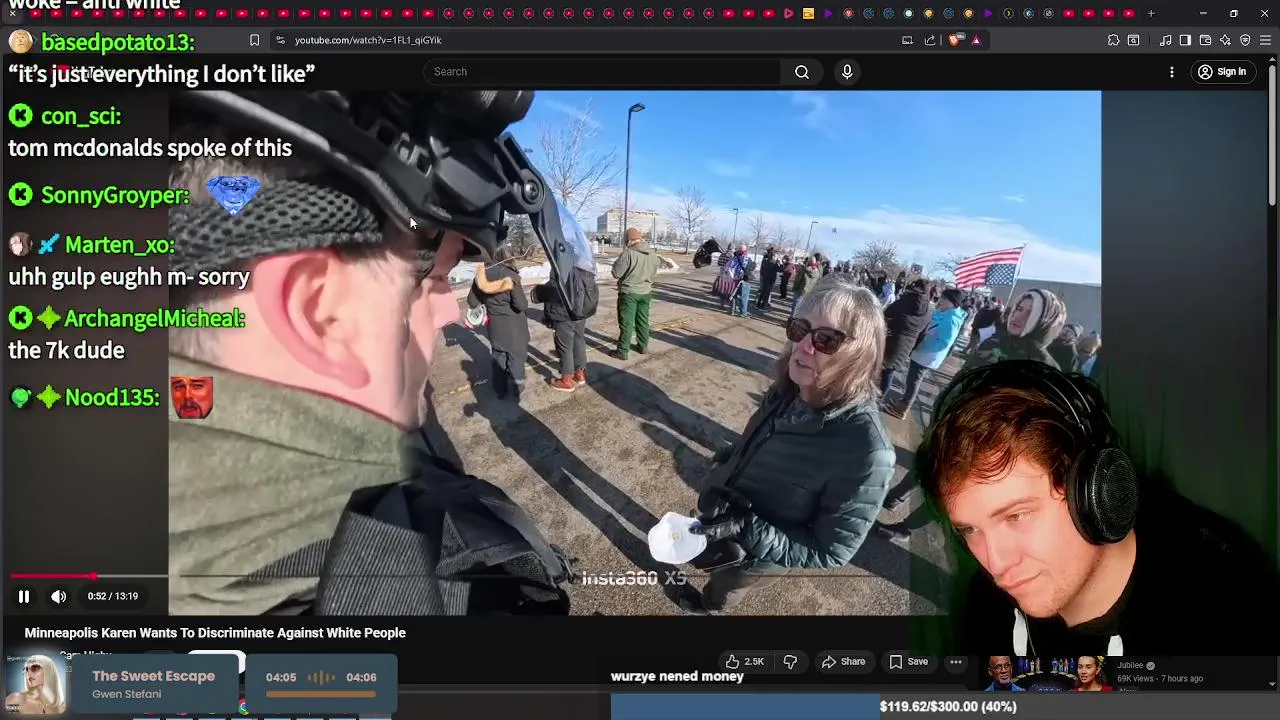
Task: Click the Marten_xo chat username
Action: point(120,245)
